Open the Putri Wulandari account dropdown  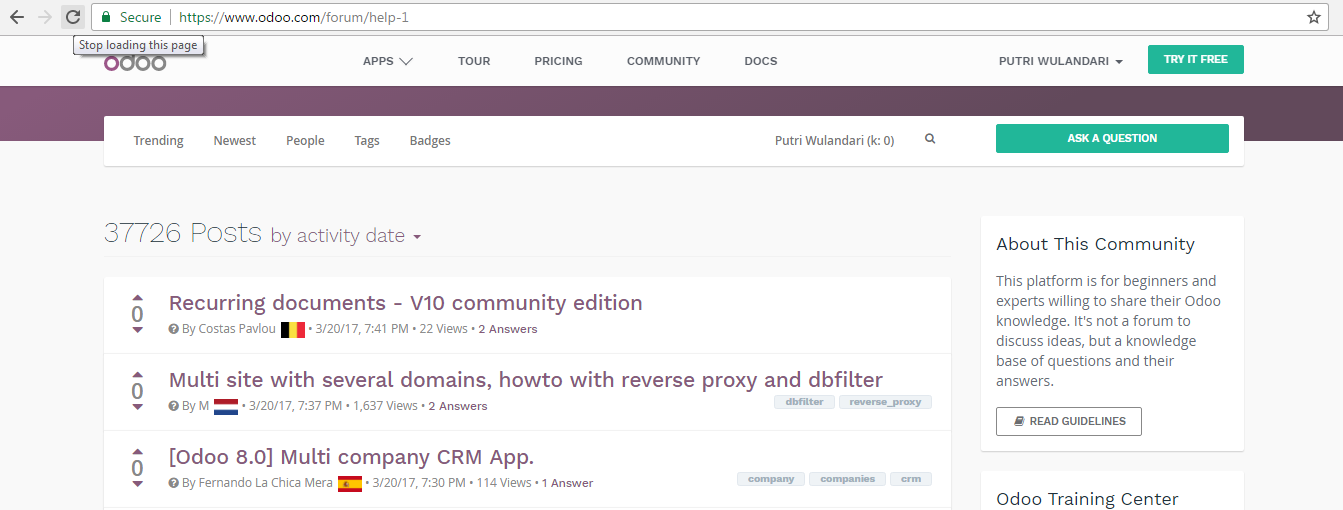1061,61
